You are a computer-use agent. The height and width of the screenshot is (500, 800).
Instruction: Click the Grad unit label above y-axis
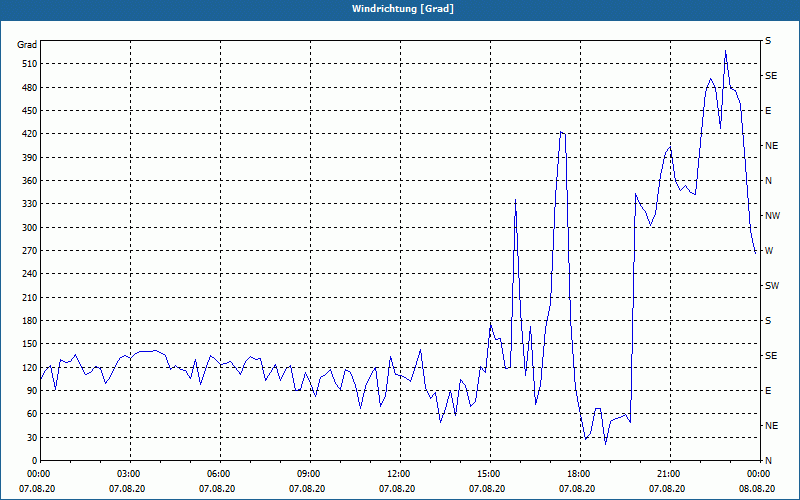coord(27,45)
